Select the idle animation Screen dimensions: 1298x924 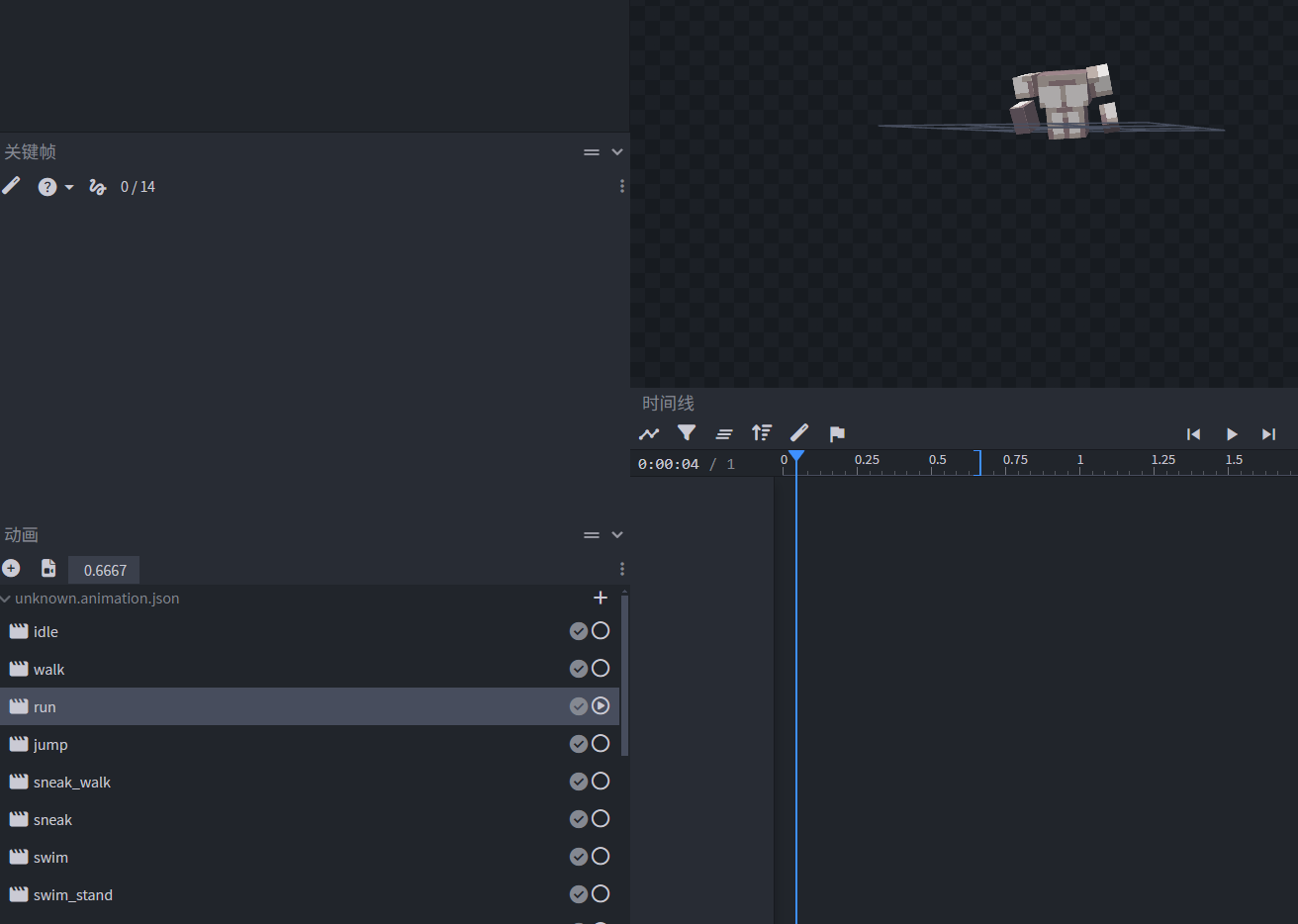click(310, 631)
